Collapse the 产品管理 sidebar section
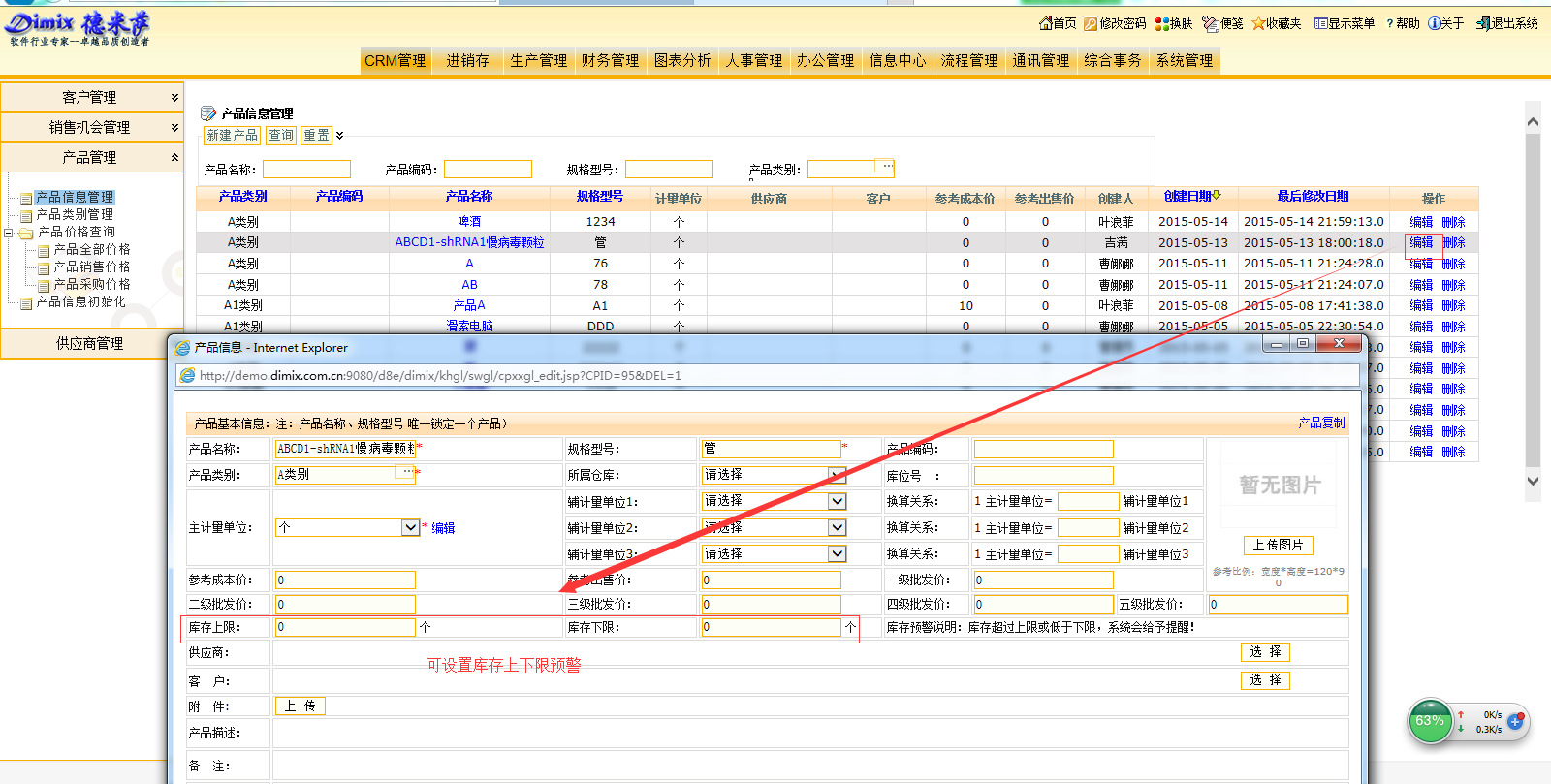This screenshot has height=784, width=1551. click(92, 157)
